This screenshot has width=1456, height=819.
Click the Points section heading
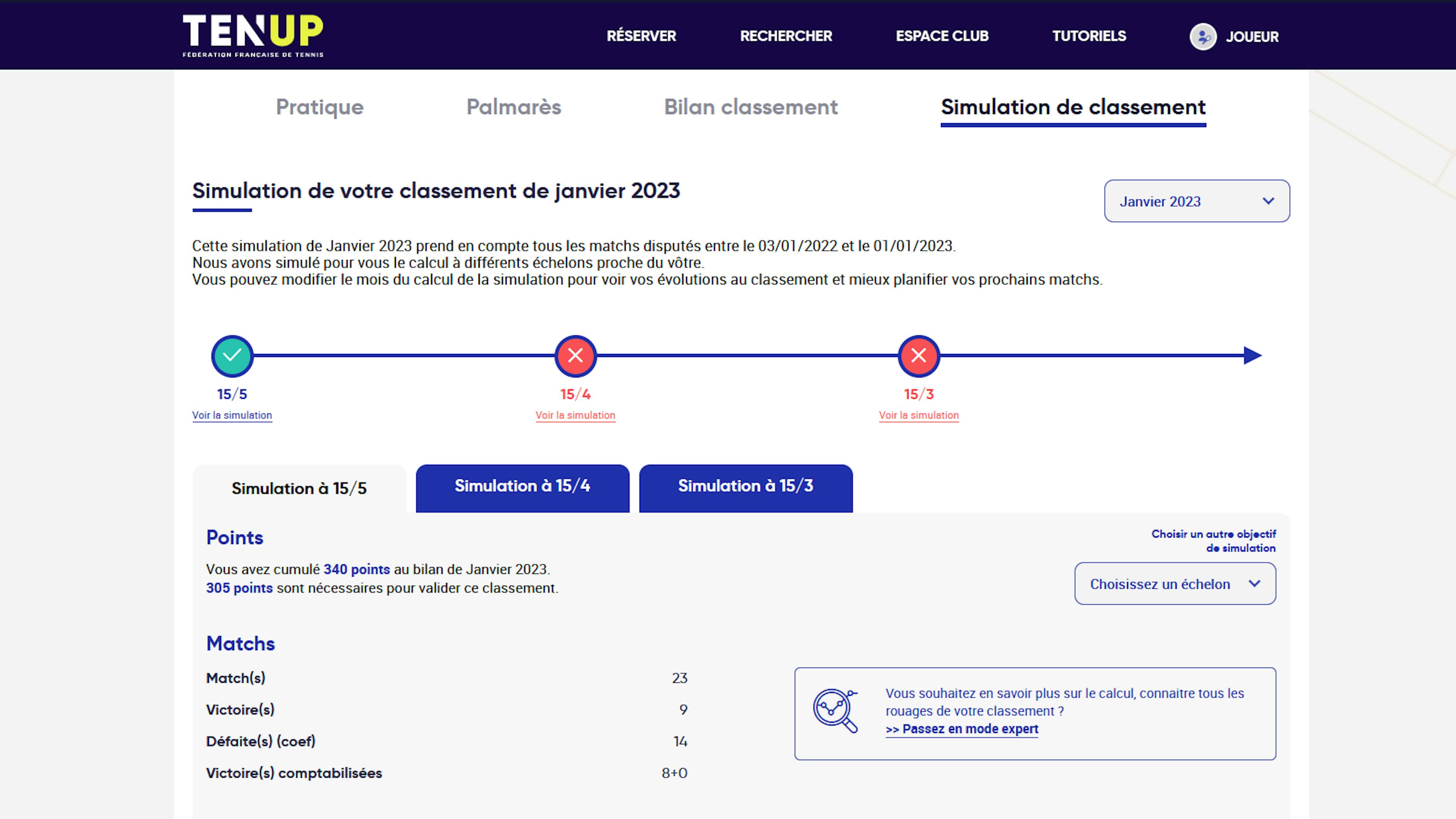(235, 537)
